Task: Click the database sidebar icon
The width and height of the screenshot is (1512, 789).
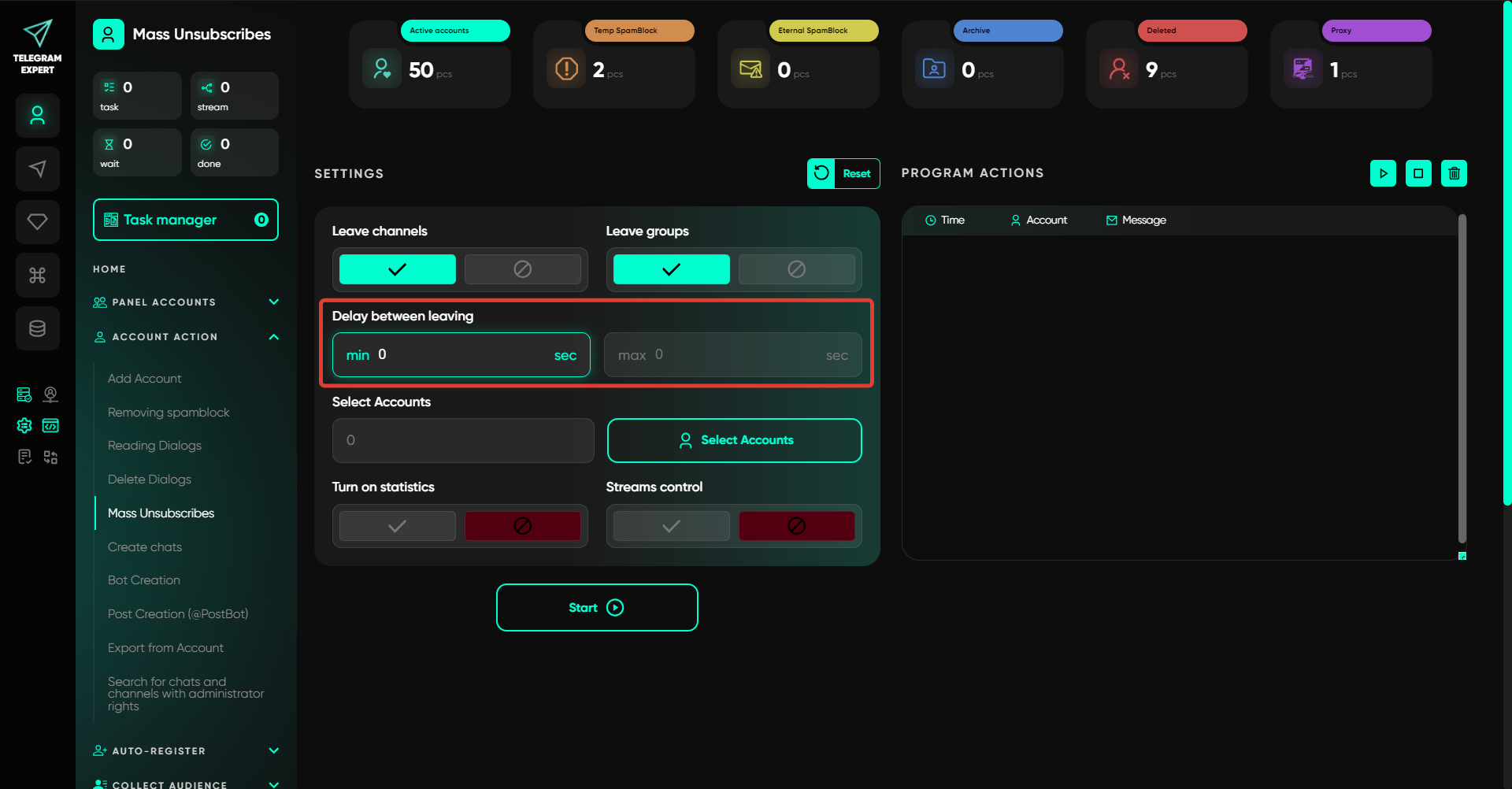Action: point(37,328)
